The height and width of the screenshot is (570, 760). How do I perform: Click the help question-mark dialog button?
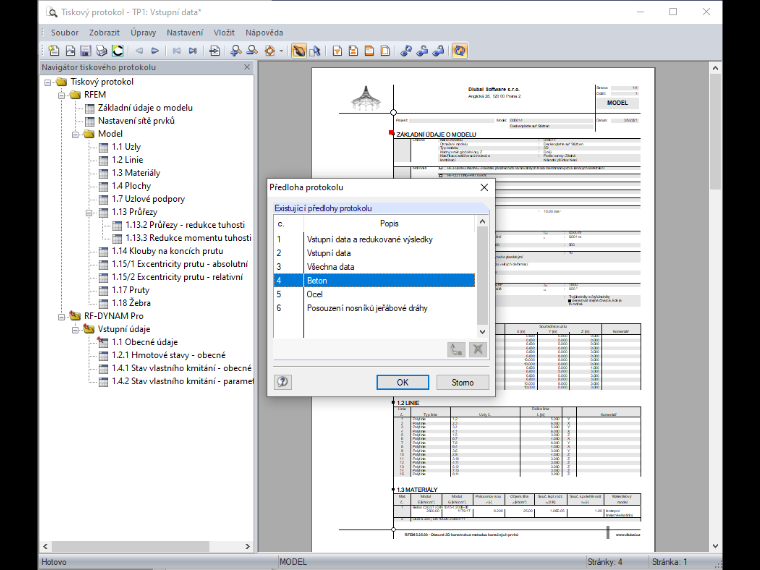(x=283, y=382)
